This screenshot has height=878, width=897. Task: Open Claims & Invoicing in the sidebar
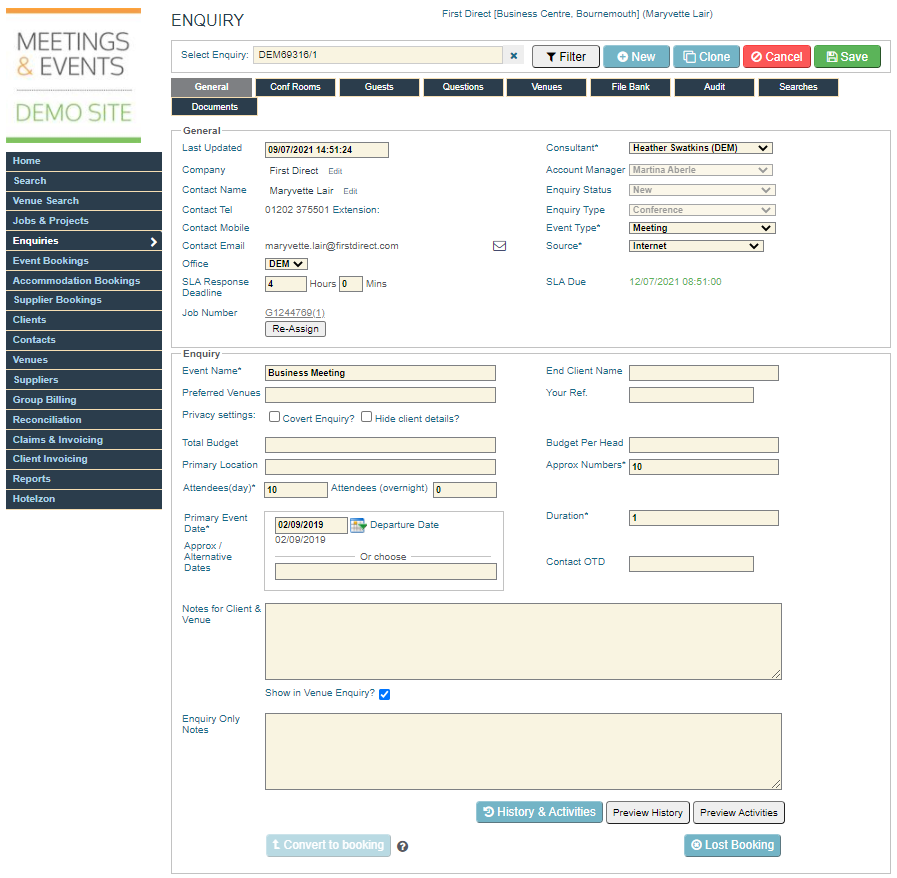(x=84, y=440)
